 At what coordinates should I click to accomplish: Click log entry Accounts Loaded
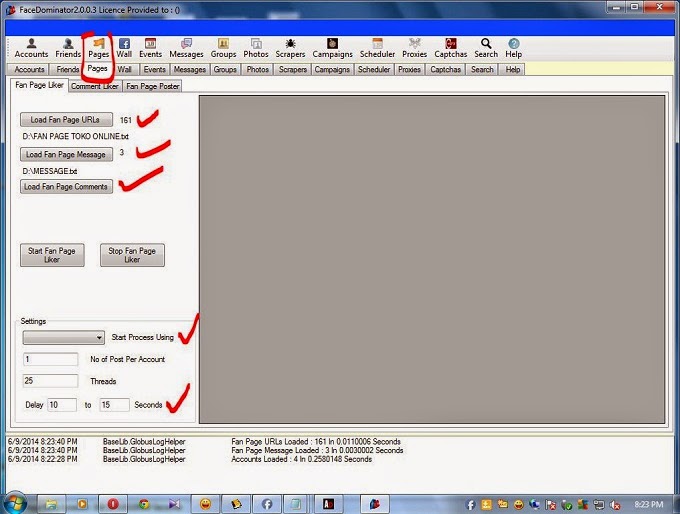click(301, 459)
